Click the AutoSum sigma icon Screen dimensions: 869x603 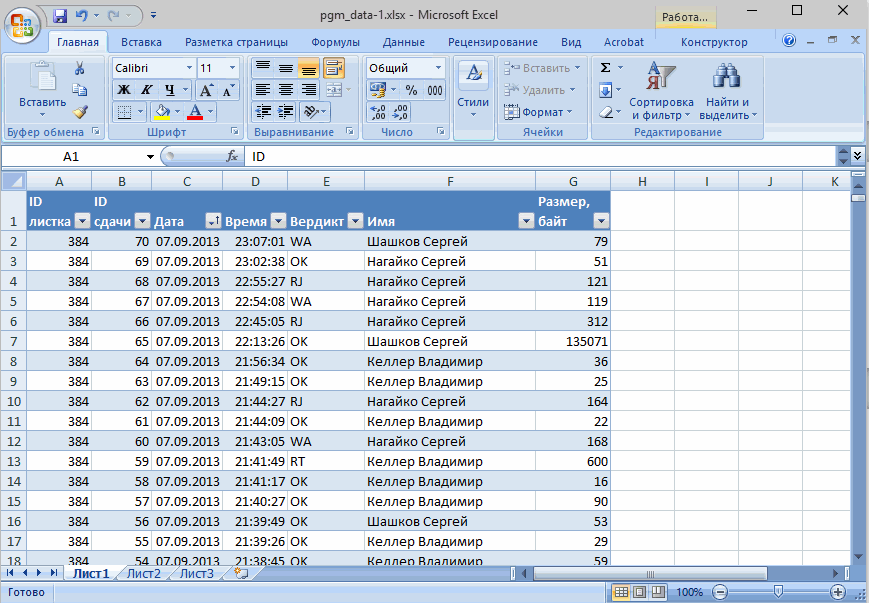tap(606, 68)
